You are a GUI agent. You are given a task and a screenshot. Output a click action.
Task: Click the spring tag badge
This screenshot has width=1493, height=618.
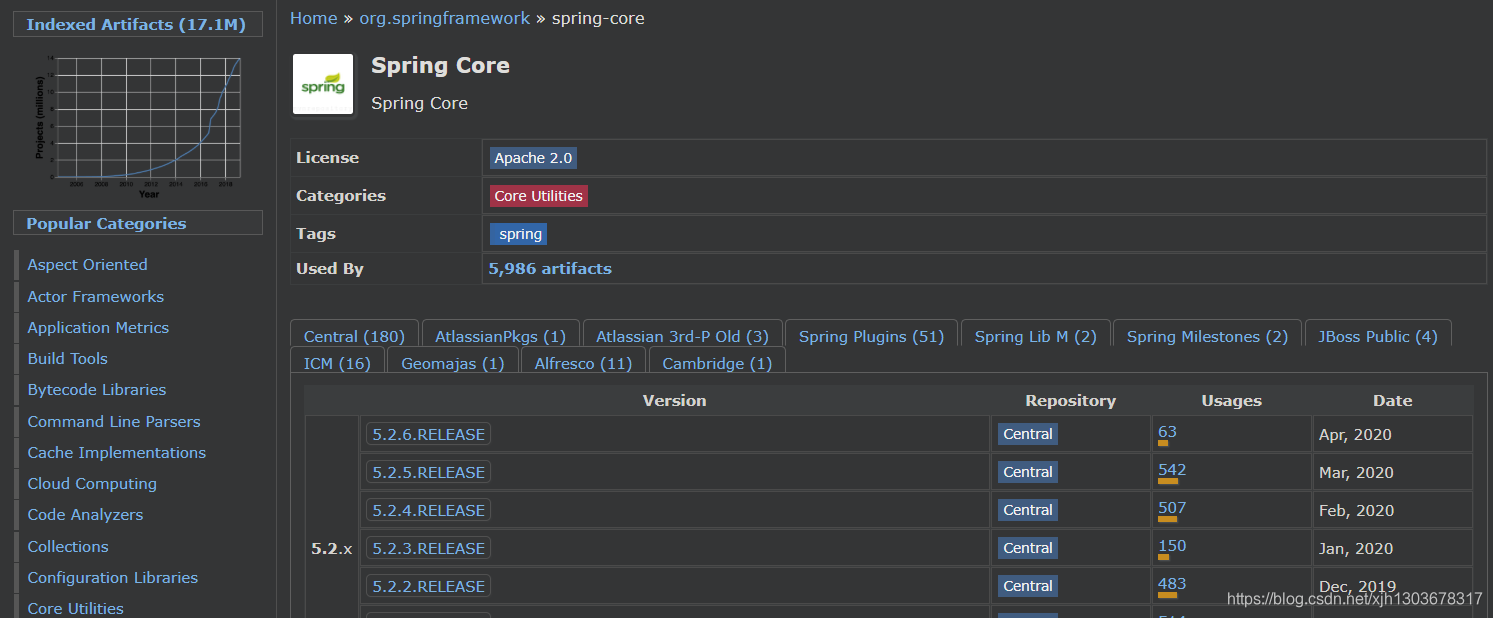pos(519,234)
